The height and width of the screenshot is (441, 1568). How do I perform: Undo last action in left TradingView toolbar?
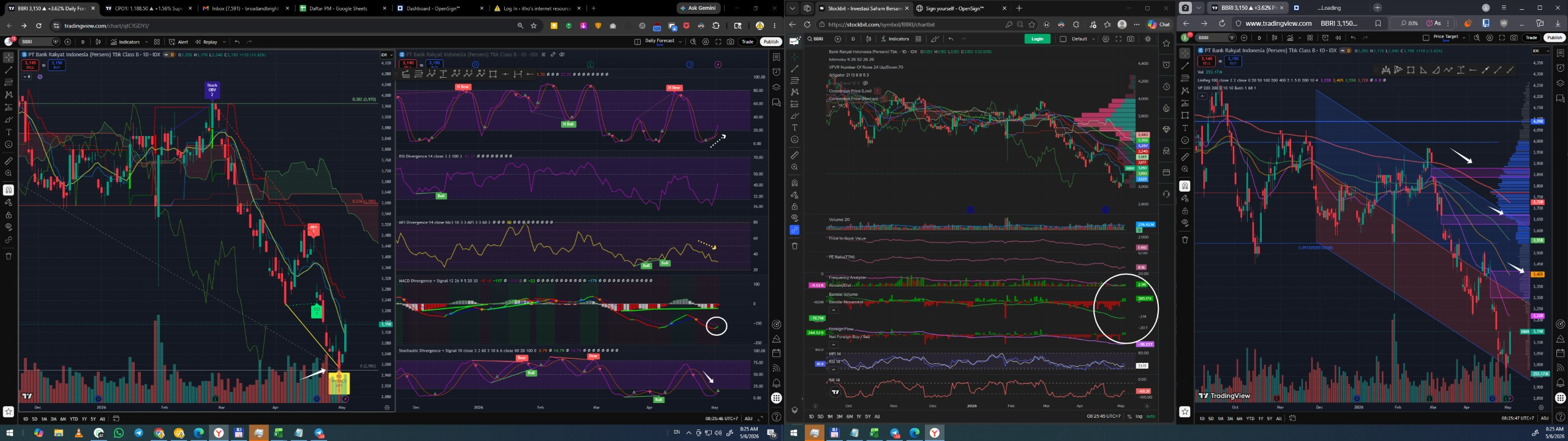pos(237,42)
